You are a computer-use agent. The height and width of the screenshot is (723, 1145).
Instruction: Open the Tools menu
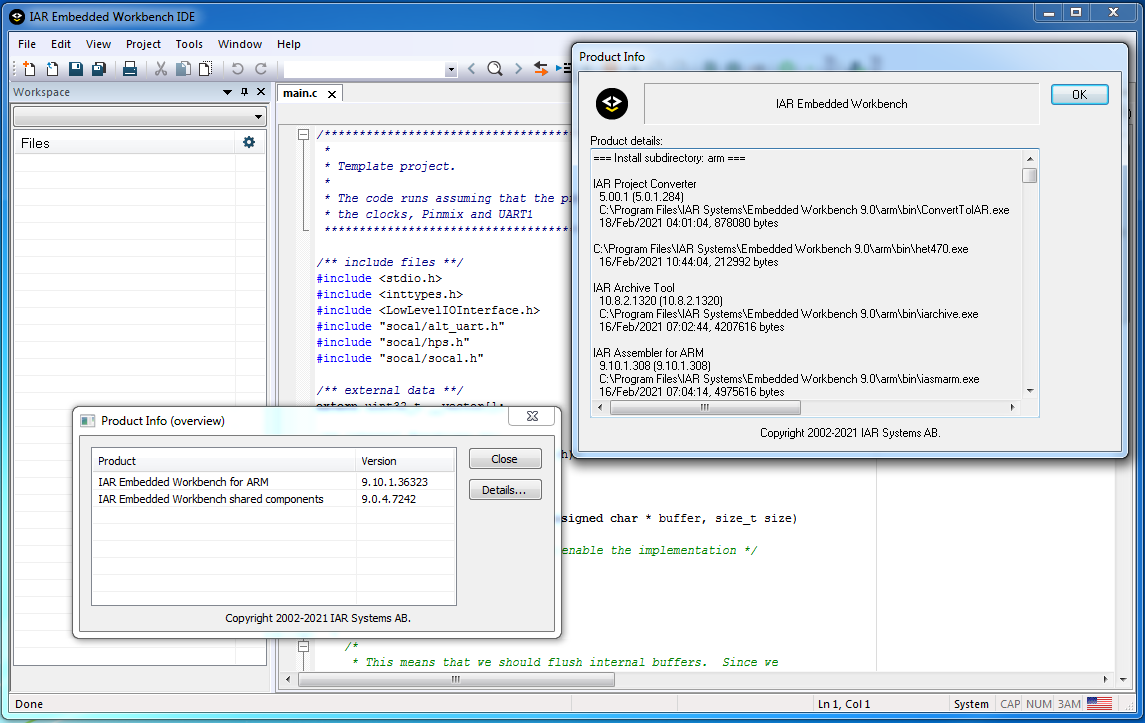pos(189,44)
